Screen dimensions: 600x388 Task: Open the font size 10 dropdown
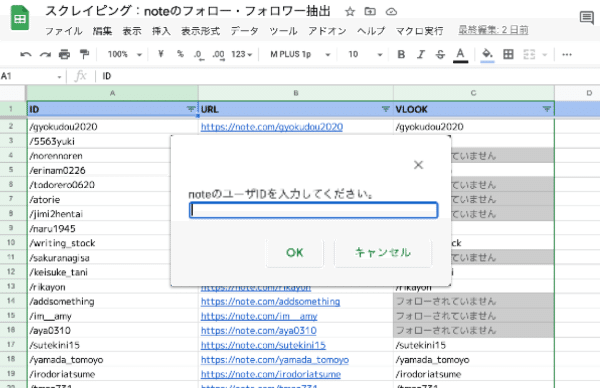[x=365, y=54]
